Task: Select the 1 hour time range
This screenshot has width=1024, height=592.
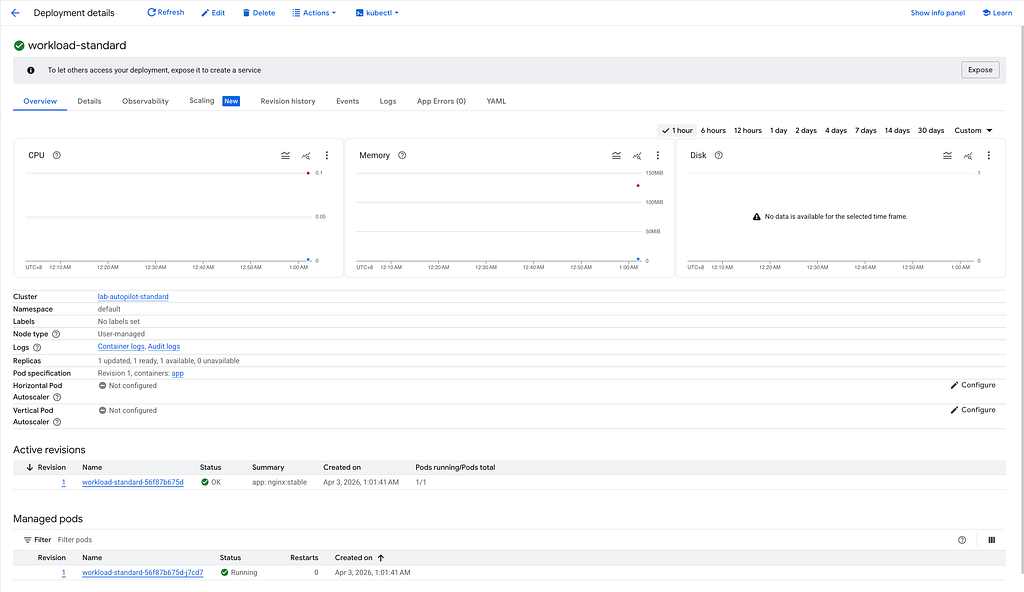Action: click(677, 131)
